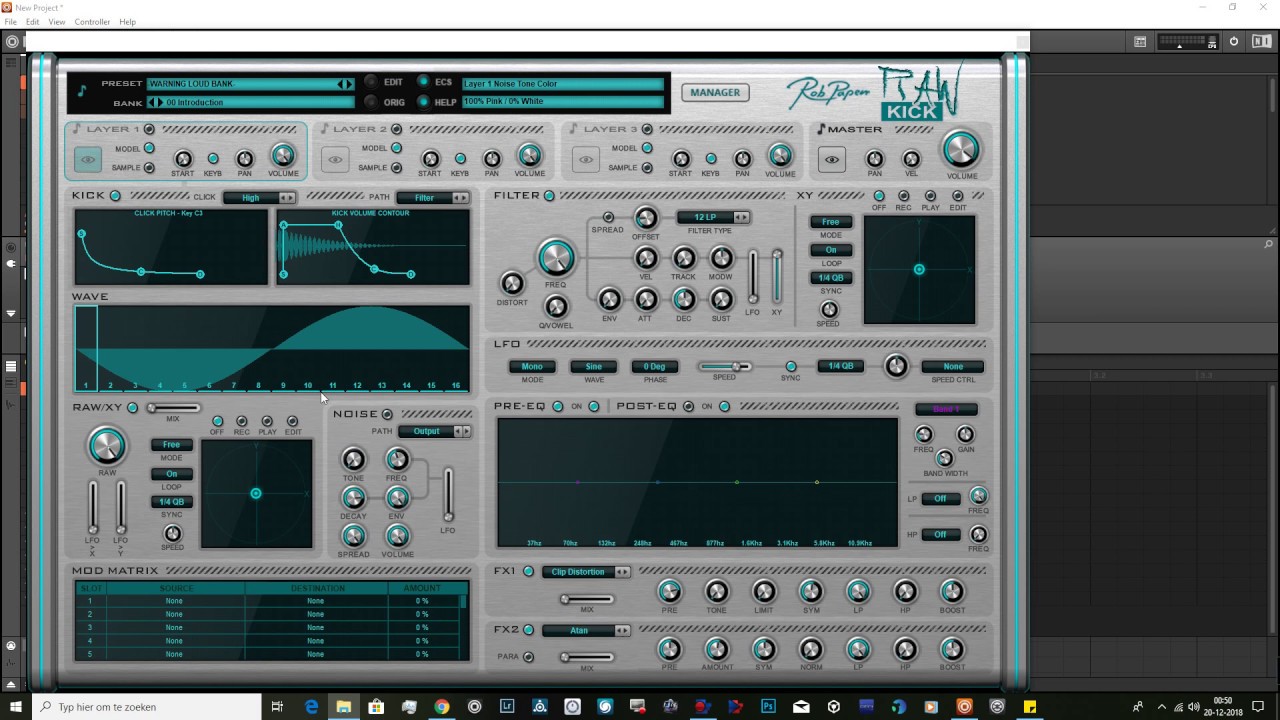
Task: Open the File menu
Action: pyautogui.click(x=11, y=22)
